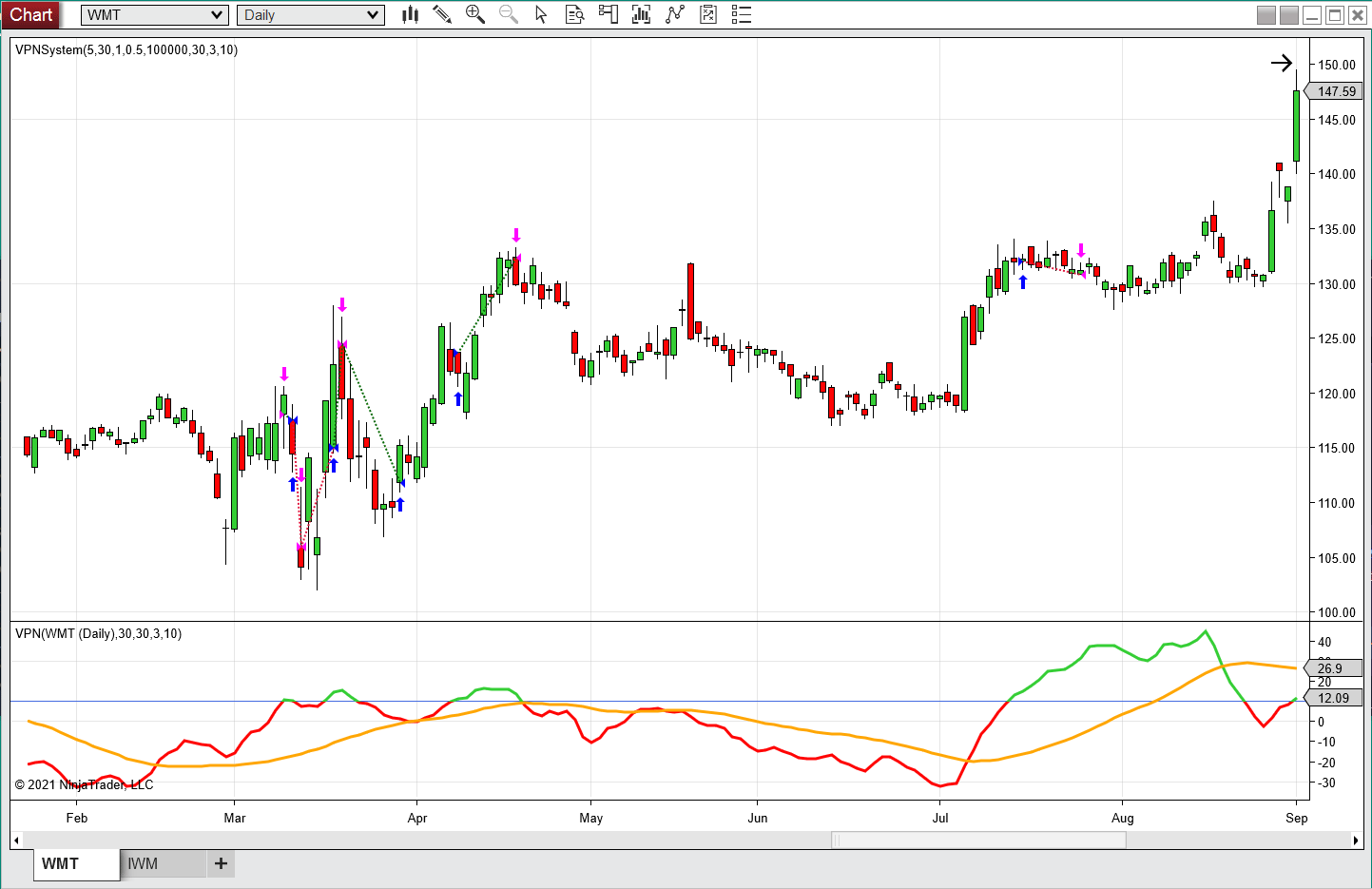Viewport: 1372px width, 889px height.
Task: Open the strategies document icon
Action: coord(708,14)
